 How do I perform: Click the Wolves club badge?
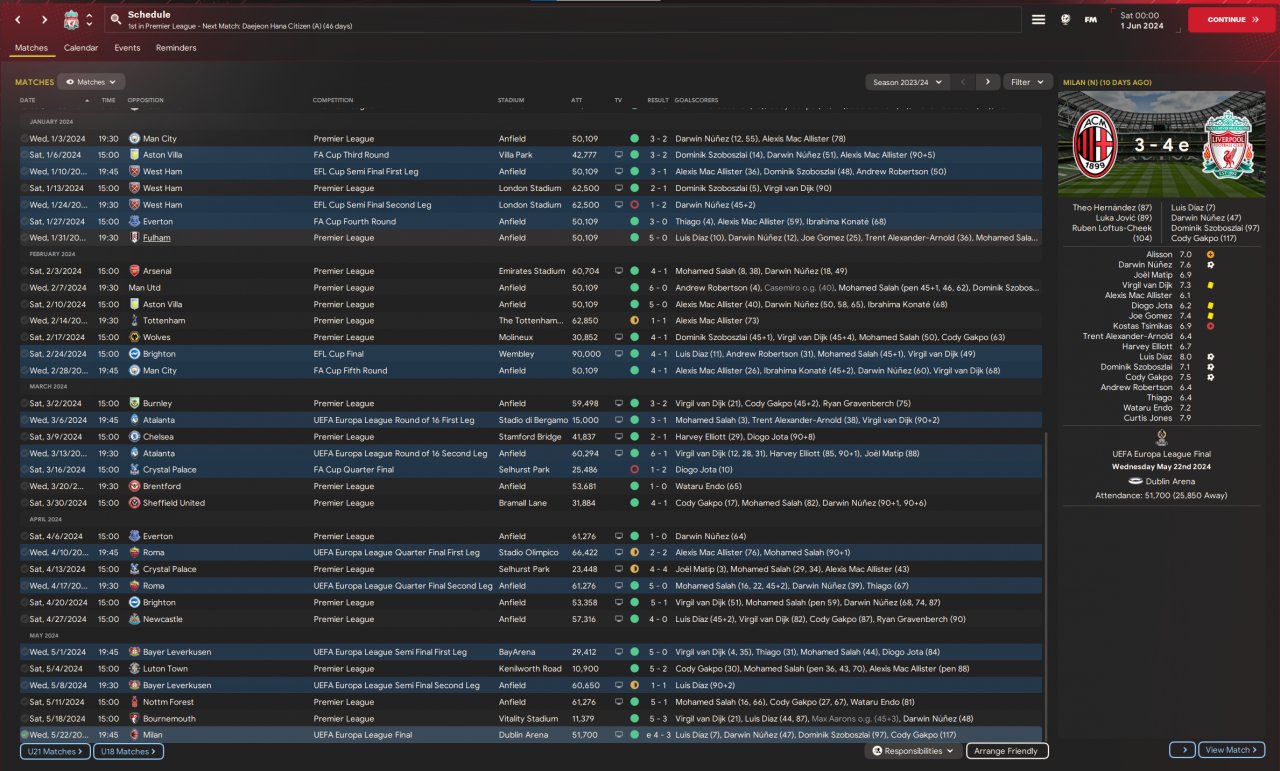(135, 337)
